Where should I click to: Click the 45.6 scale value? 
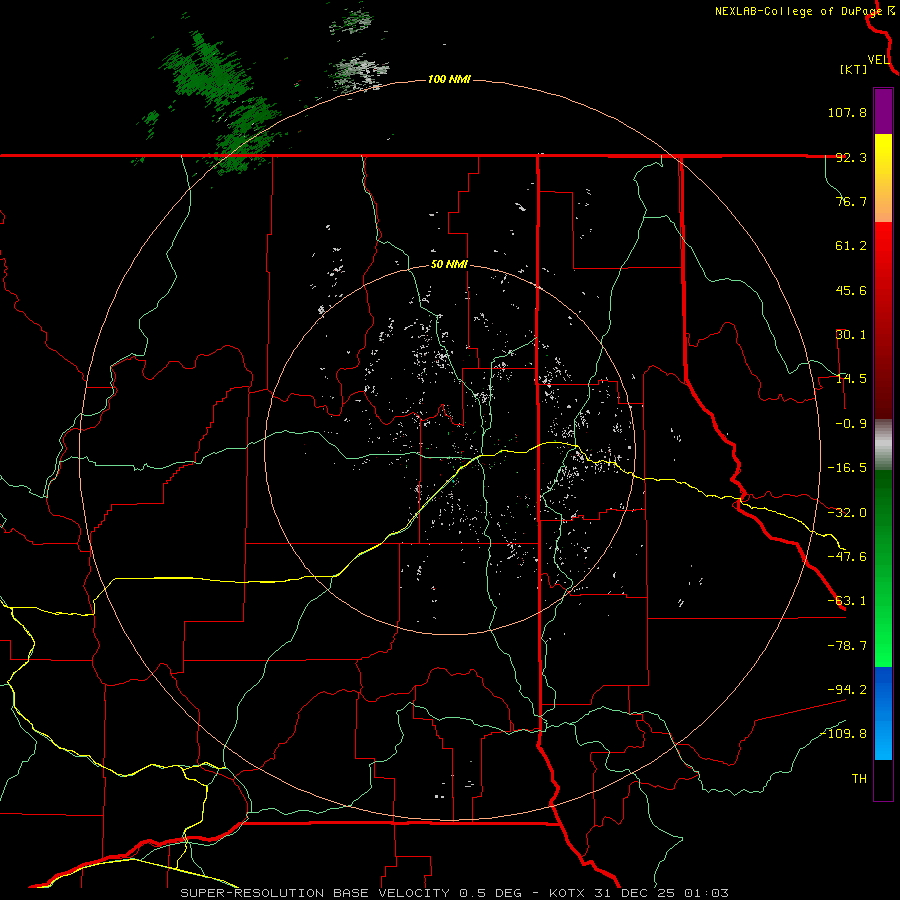tap(851, 290)
